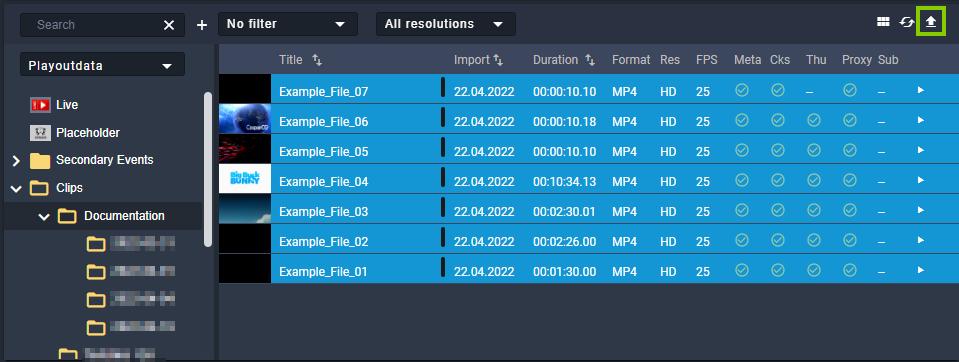Click the Proxy column header
The image size is (959, 362).
click(856, 60)
